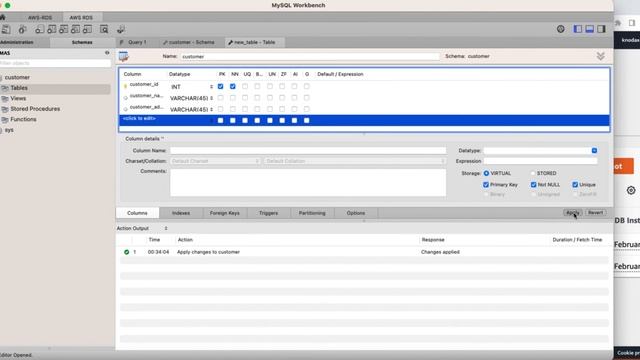Expand the Tables node in schema tree
The image size is (640, 360).
pyautogui.click(x=19, y=88)
